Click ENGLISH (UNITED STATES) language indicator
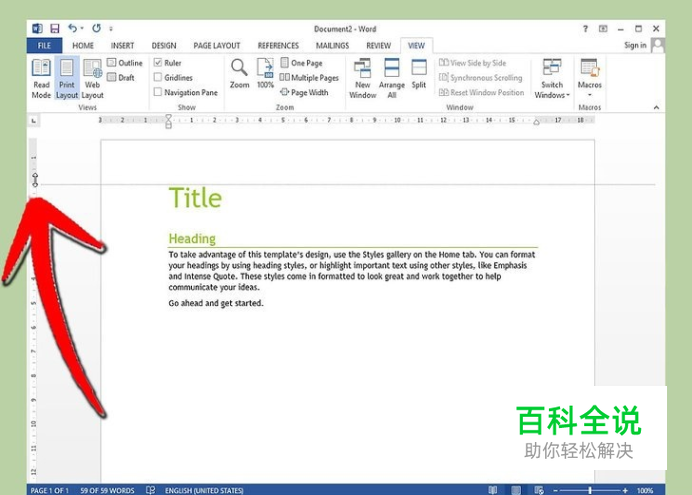This screenshot has width=692, height=495. point(204,490)
